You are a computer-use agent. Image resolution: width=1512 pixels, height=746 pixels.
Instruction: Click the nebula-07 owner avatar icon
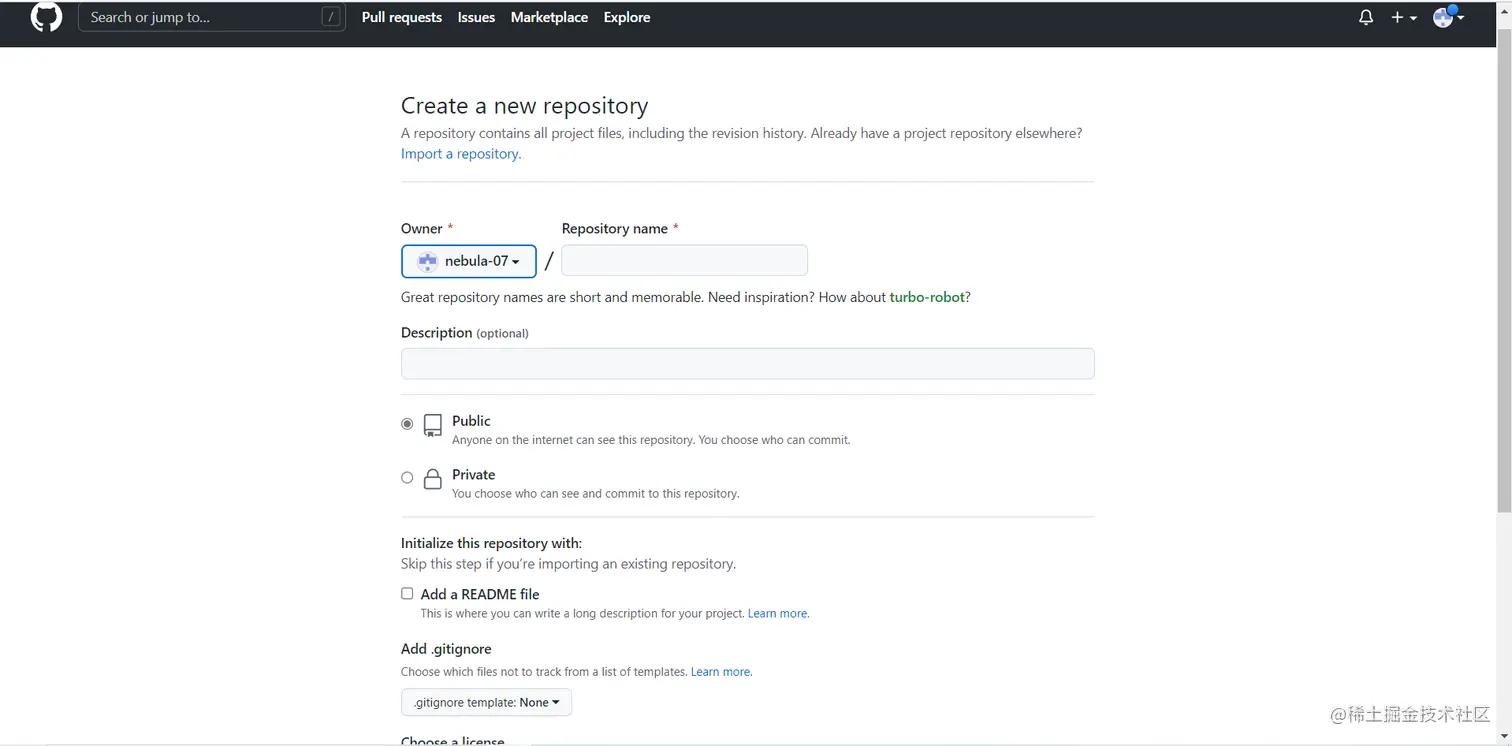[x=428, y=262]
